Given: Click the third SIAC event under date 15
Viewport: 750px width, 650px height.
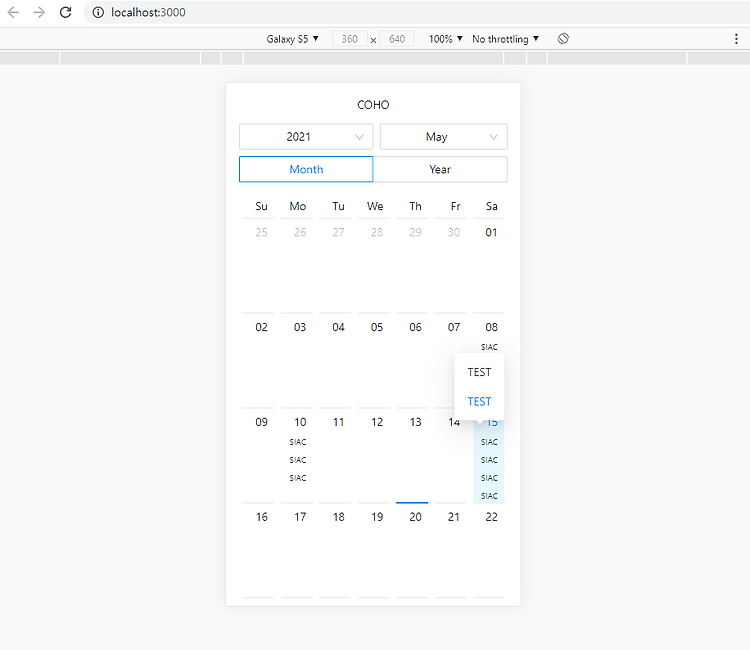Looking at the screenshot, I should [489, 478].
